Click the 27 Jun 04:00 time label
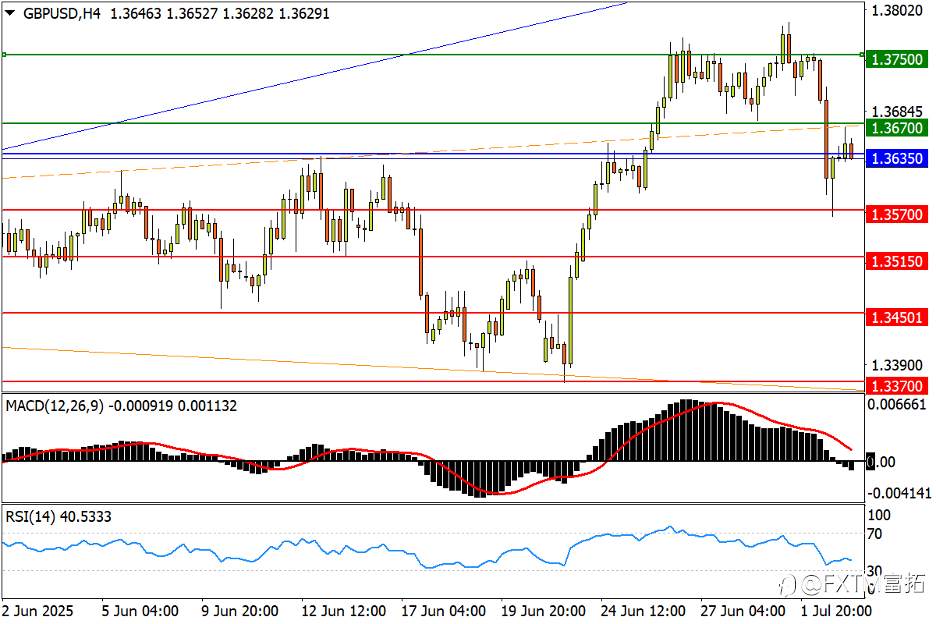This screenshot has height=624, width=936. click(743, 611)
